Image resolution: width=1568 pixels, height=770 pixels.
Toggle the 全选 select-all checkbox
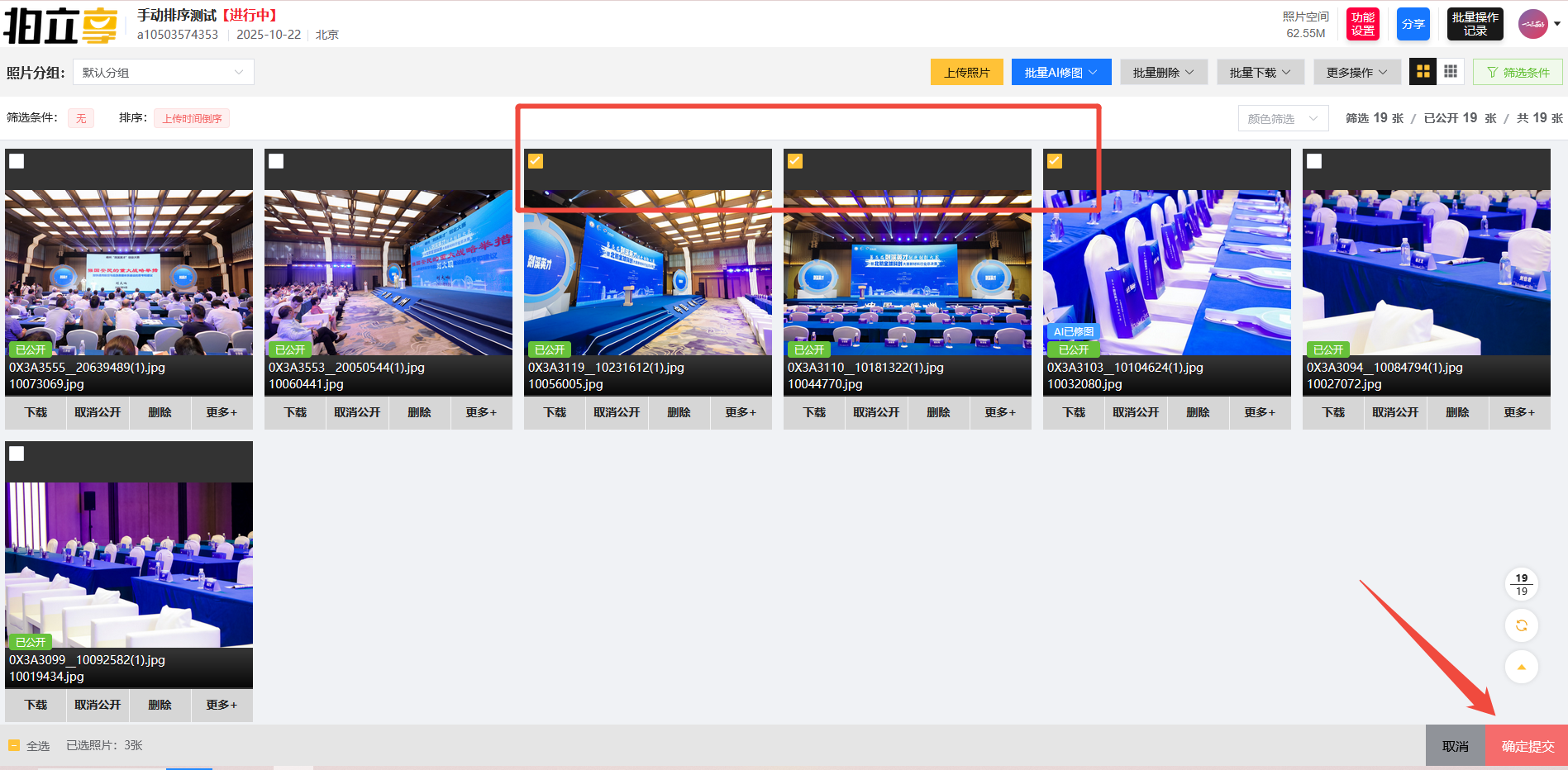click(14, 745)
